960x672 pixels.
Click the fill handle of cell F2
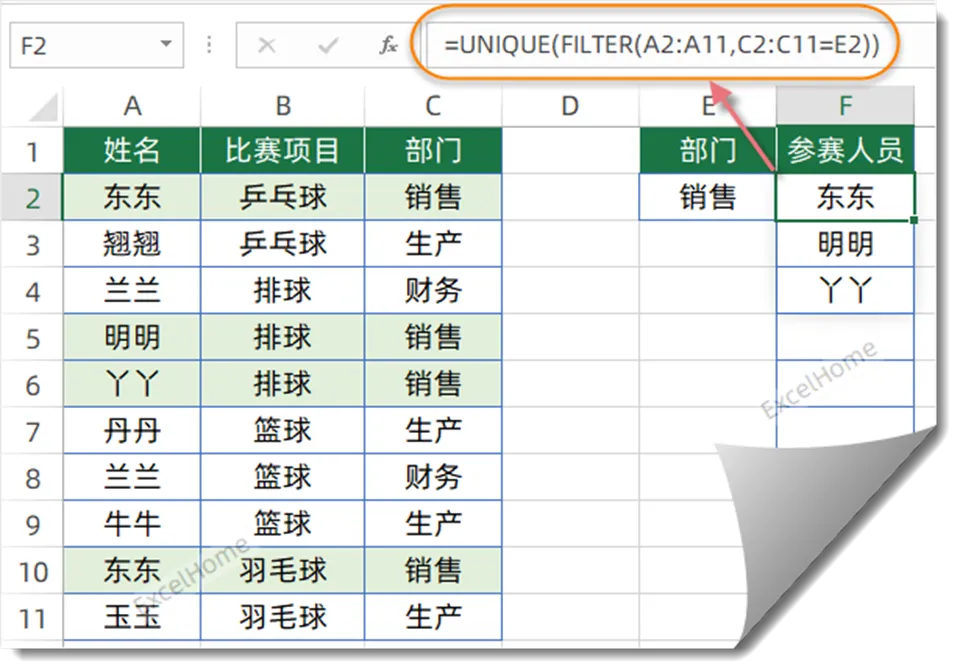[913, 220]
